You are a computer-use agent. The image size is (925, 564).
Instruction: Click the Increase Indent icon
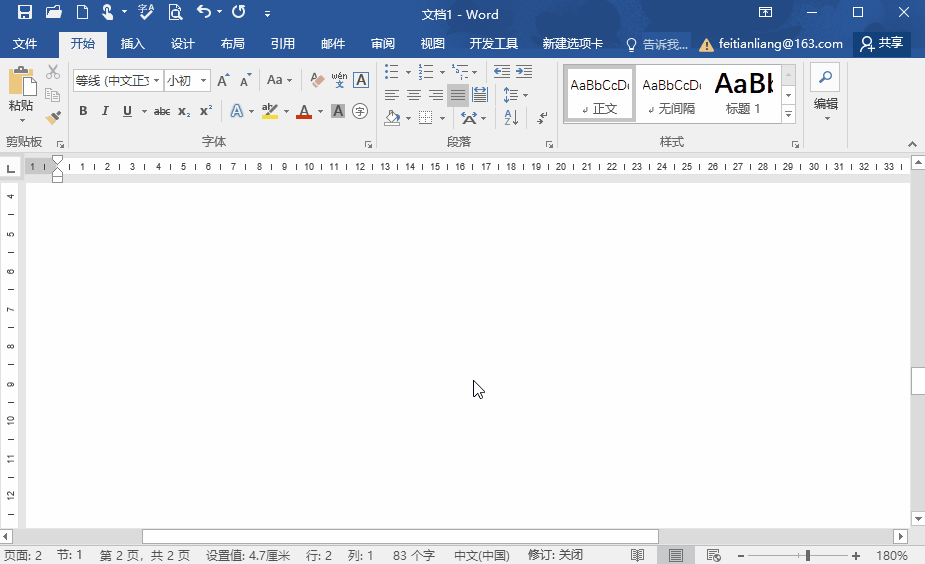(524, 71)
